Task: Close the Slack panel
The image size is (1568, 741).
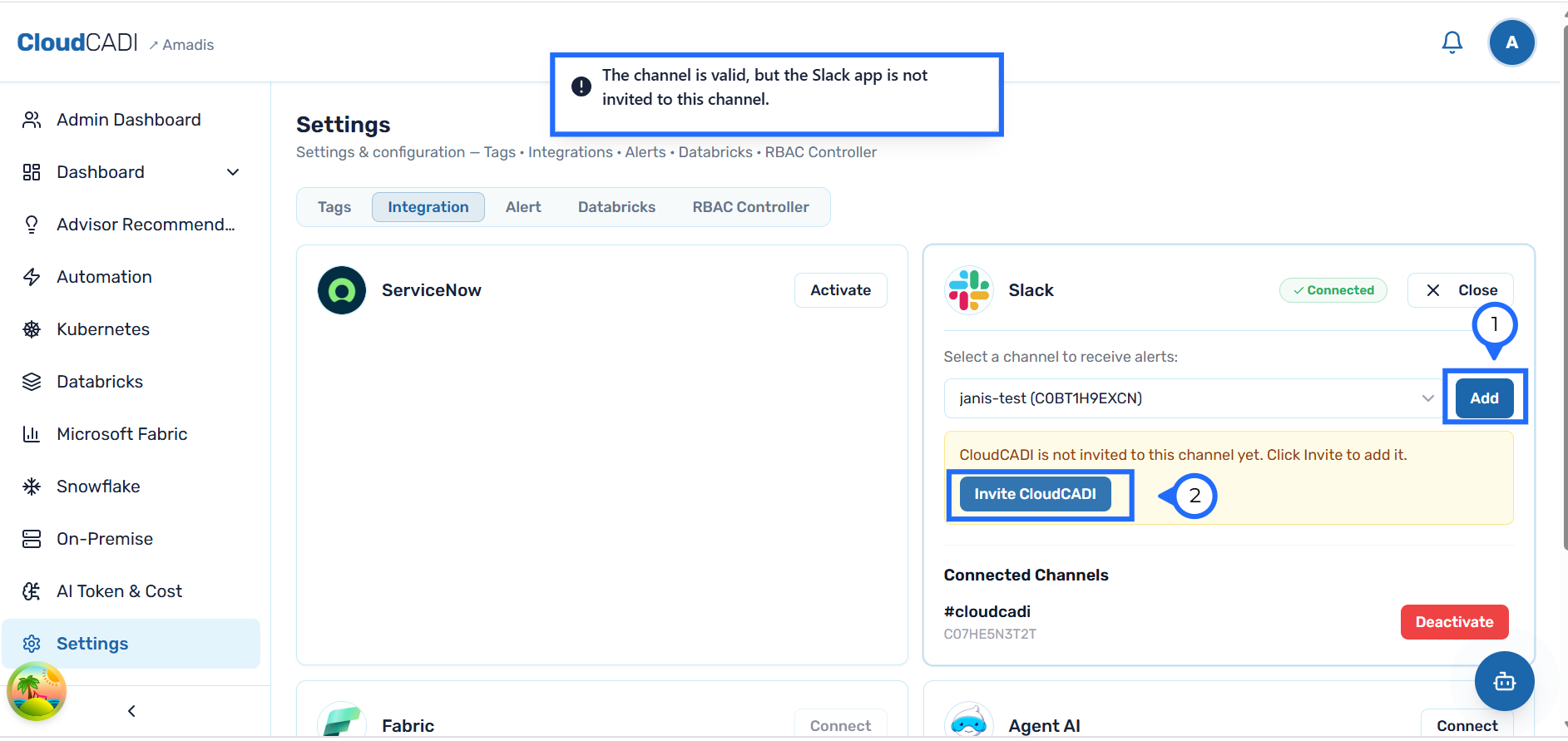Action: tap(1460, 290)
